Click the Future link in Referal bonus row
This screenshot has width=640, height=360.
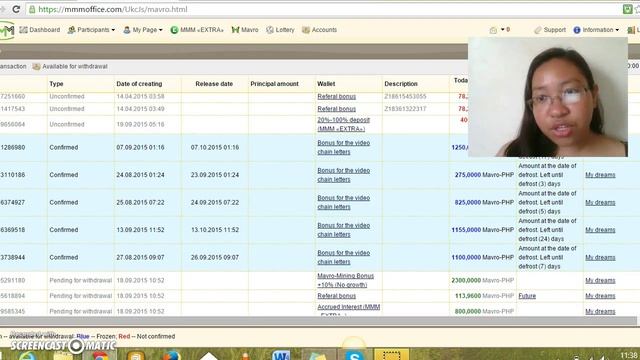click(x=527, y=296)
